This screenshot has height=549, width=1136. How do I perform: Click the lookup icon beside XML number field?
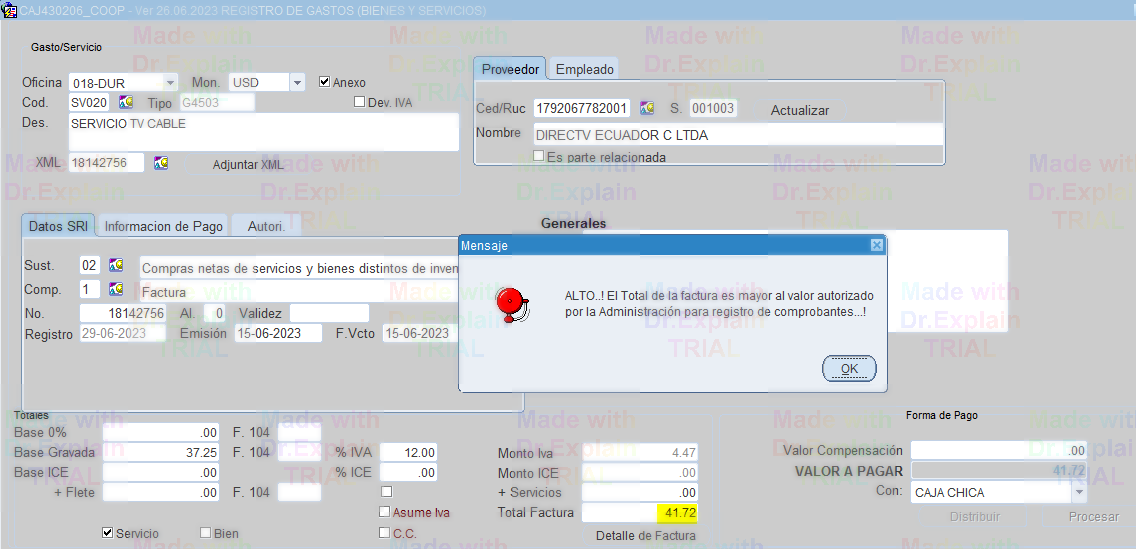tap(161, 163)
